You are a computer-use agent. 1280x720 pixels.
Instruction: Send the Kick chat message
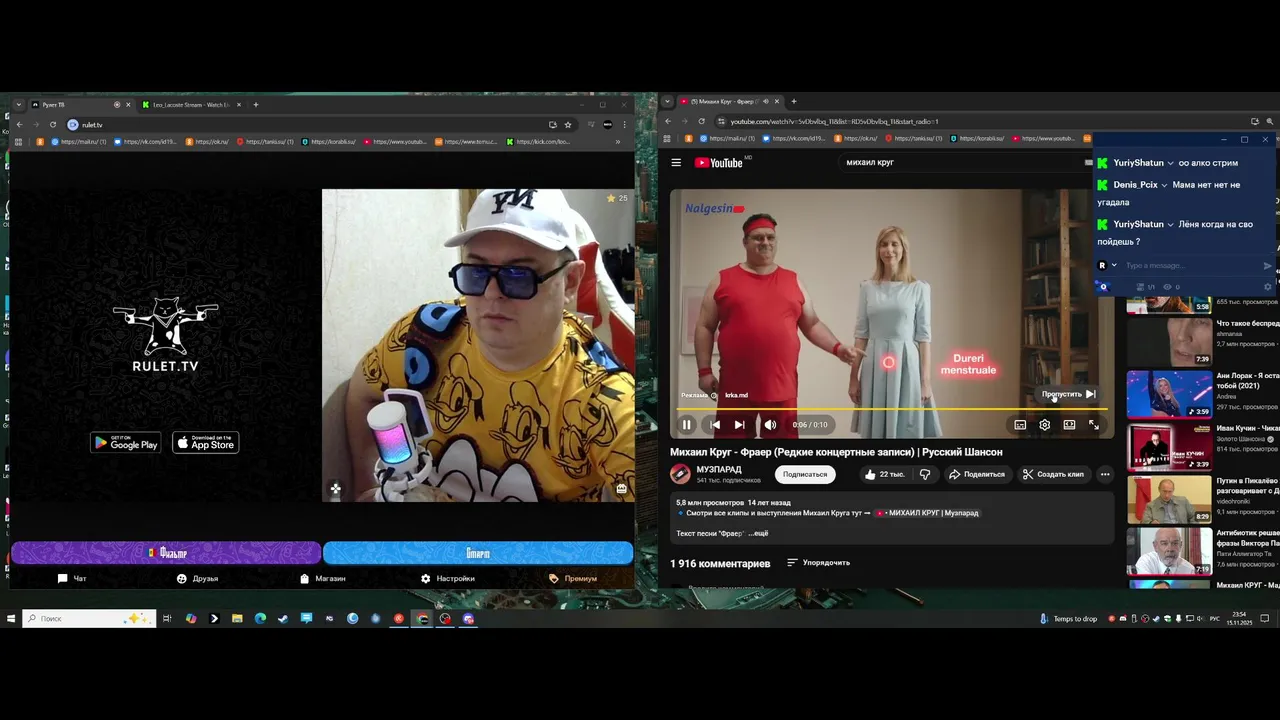pyautogui.click(x=1267, y=266)
